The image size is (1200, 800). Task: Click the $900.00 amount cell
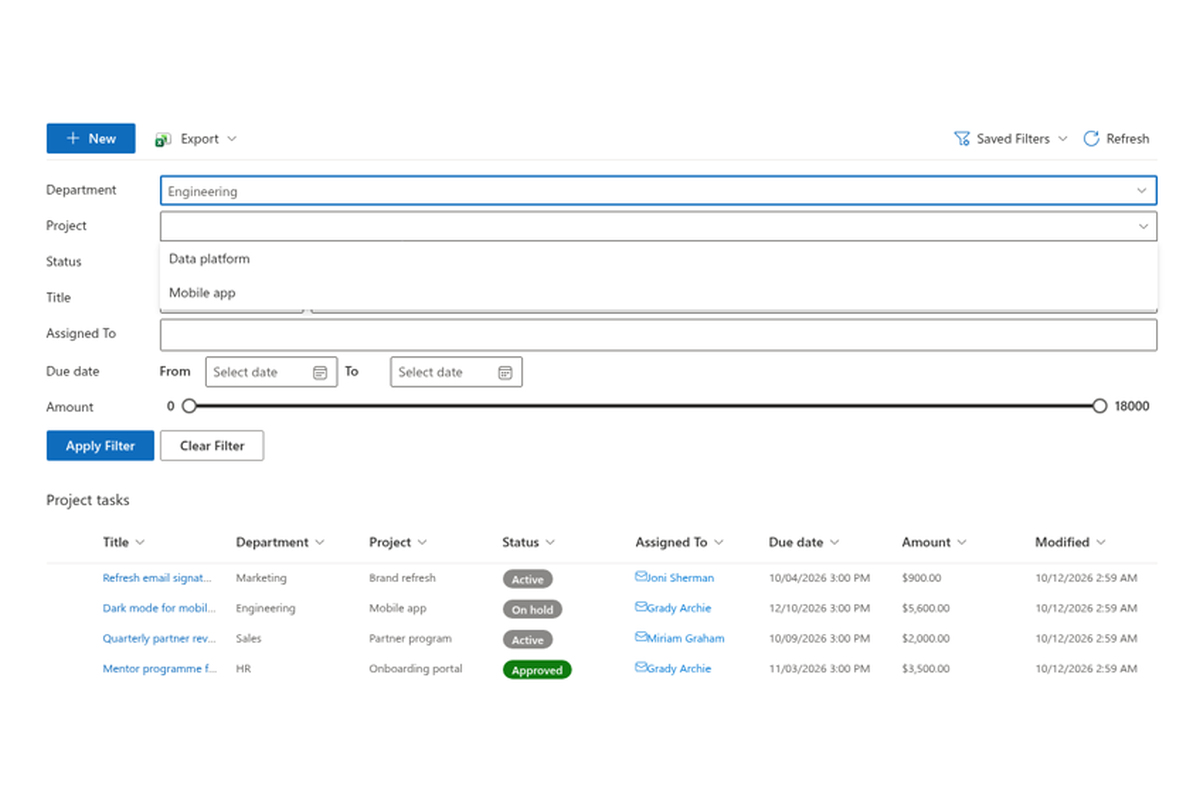(922, 578)
